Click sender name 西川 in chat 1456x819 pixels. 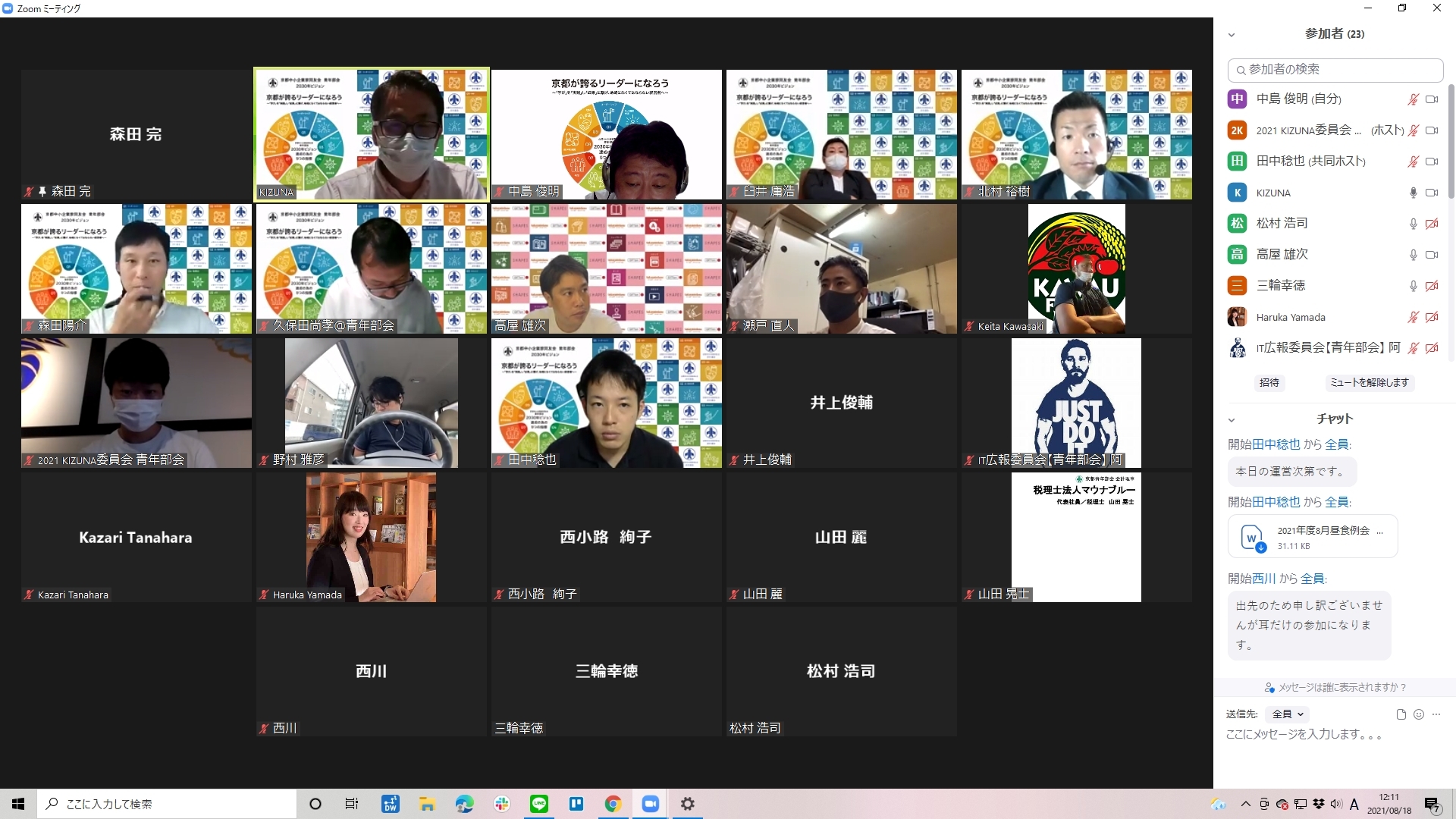click(x=1263, y=579)
